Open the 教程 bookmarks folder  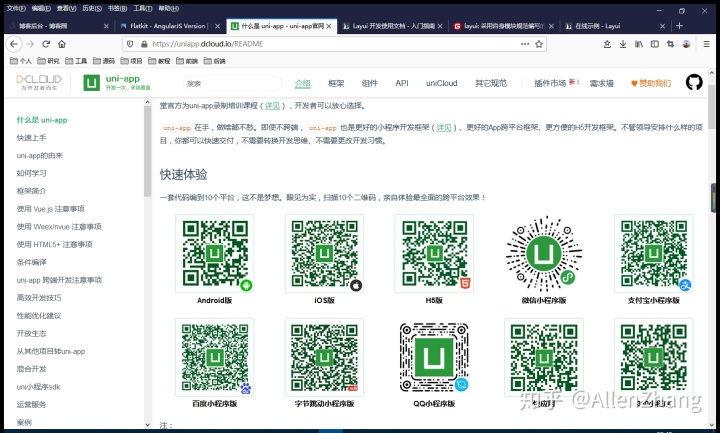pyautogui.click(x=159, y=61)
